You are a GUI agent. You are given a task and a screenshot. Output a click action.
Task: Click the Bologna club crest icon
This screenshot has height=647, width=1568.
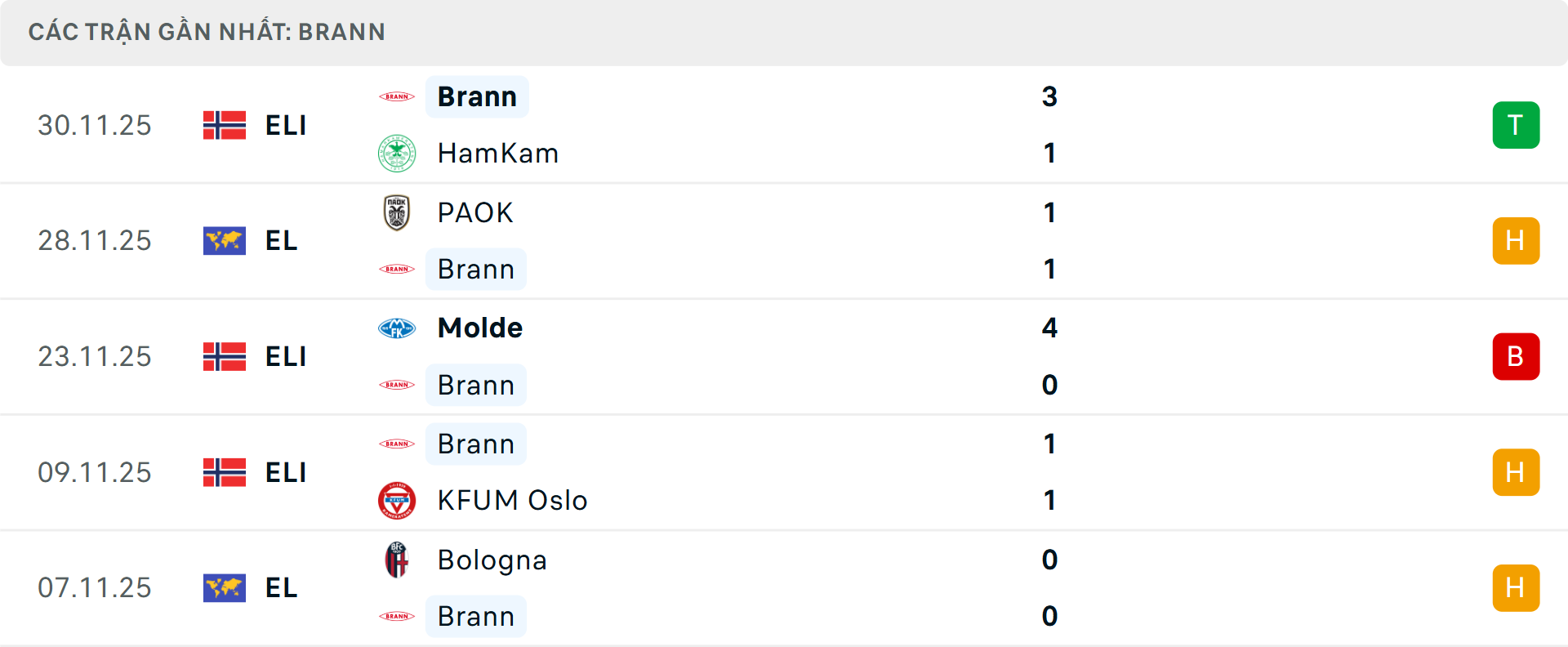pyautogui.click(x=397, y=560)
